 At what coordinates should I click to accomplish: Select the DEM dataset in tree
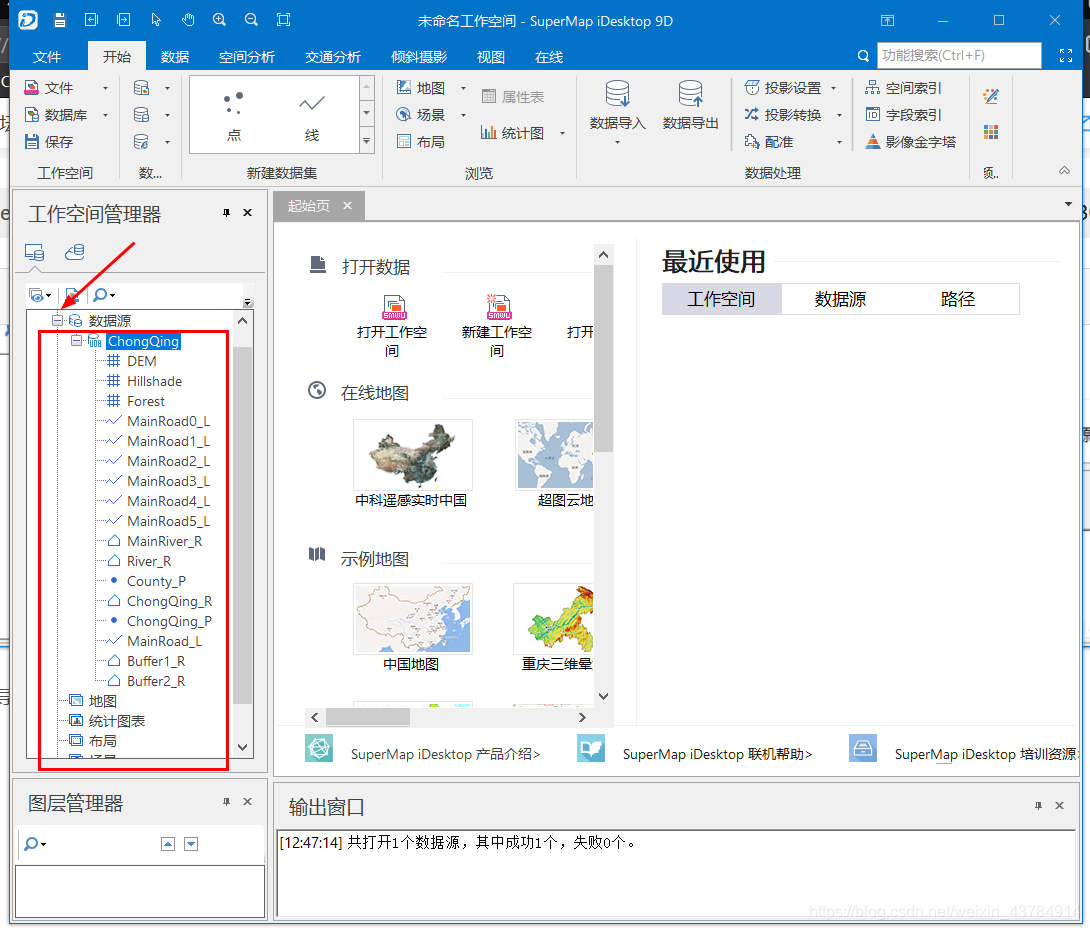[141, 361]
